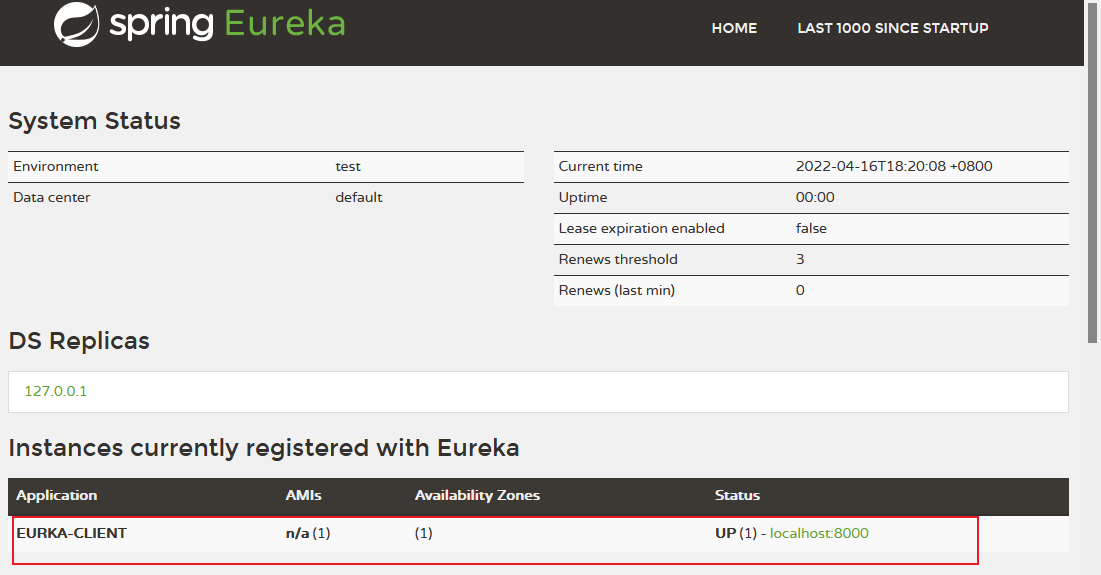Select the Lease expiration enabled label
Viewport: 1101px width, 575px height.
[x=641, y=228]
